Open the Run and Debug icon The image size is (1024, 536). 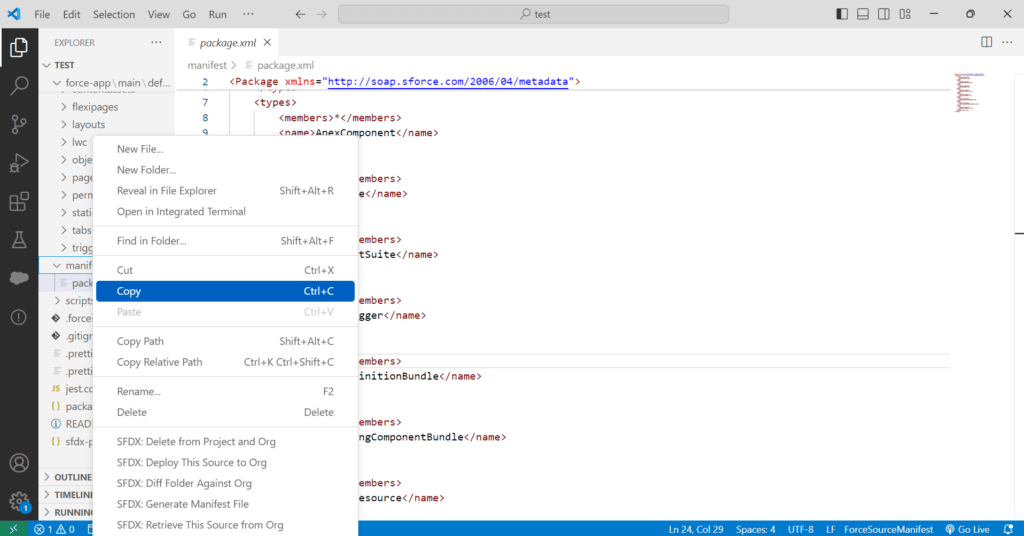pos(18,164)
